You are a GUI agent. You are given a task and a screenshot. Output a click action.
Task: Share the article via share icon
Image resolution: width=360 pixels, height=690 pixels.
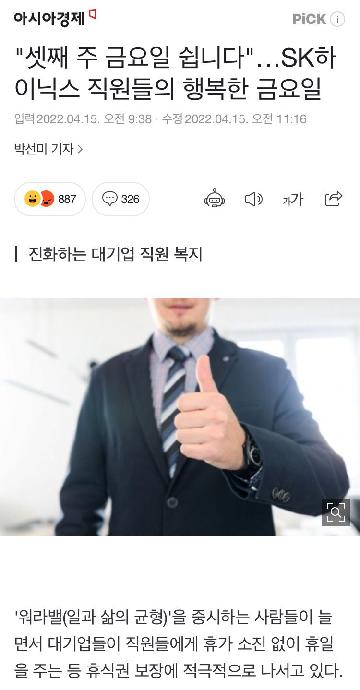coord(333,199)
